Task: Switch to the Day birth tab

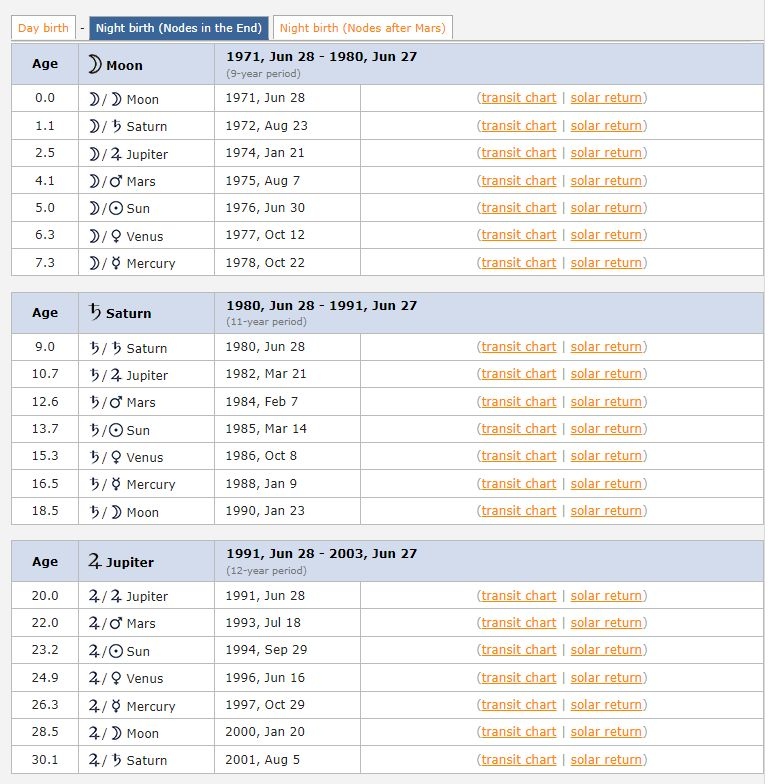Action: point(43,28)
